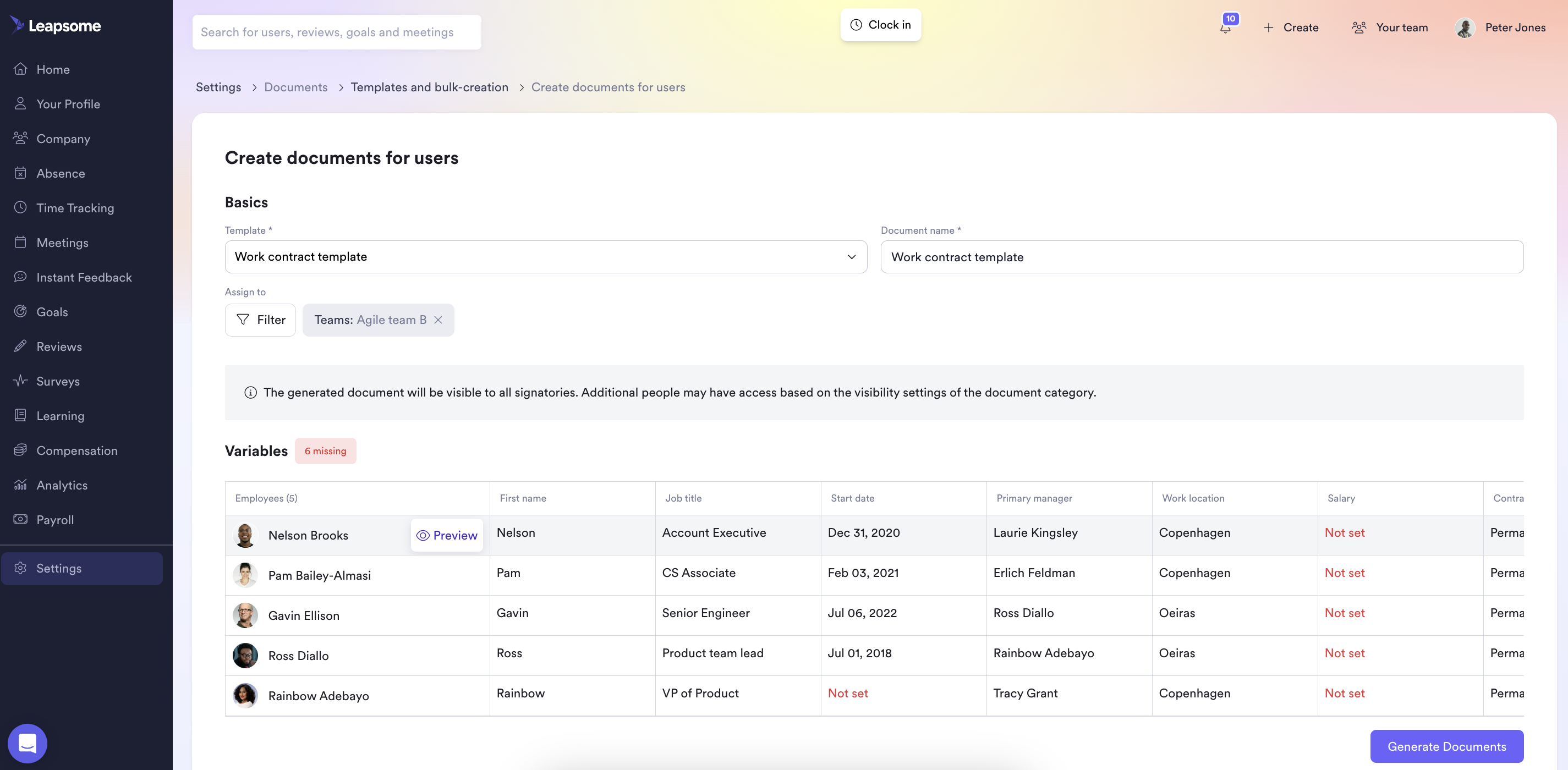Viewport: 1568px width, 770px height.
Task: Click the Document name input field
Action: (x=1202, y=257)
